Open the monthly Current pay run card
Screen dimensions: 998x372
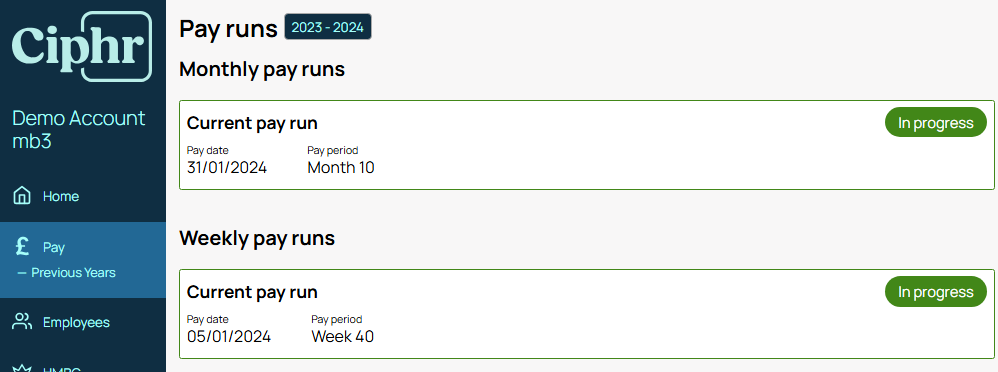[587, 145]
